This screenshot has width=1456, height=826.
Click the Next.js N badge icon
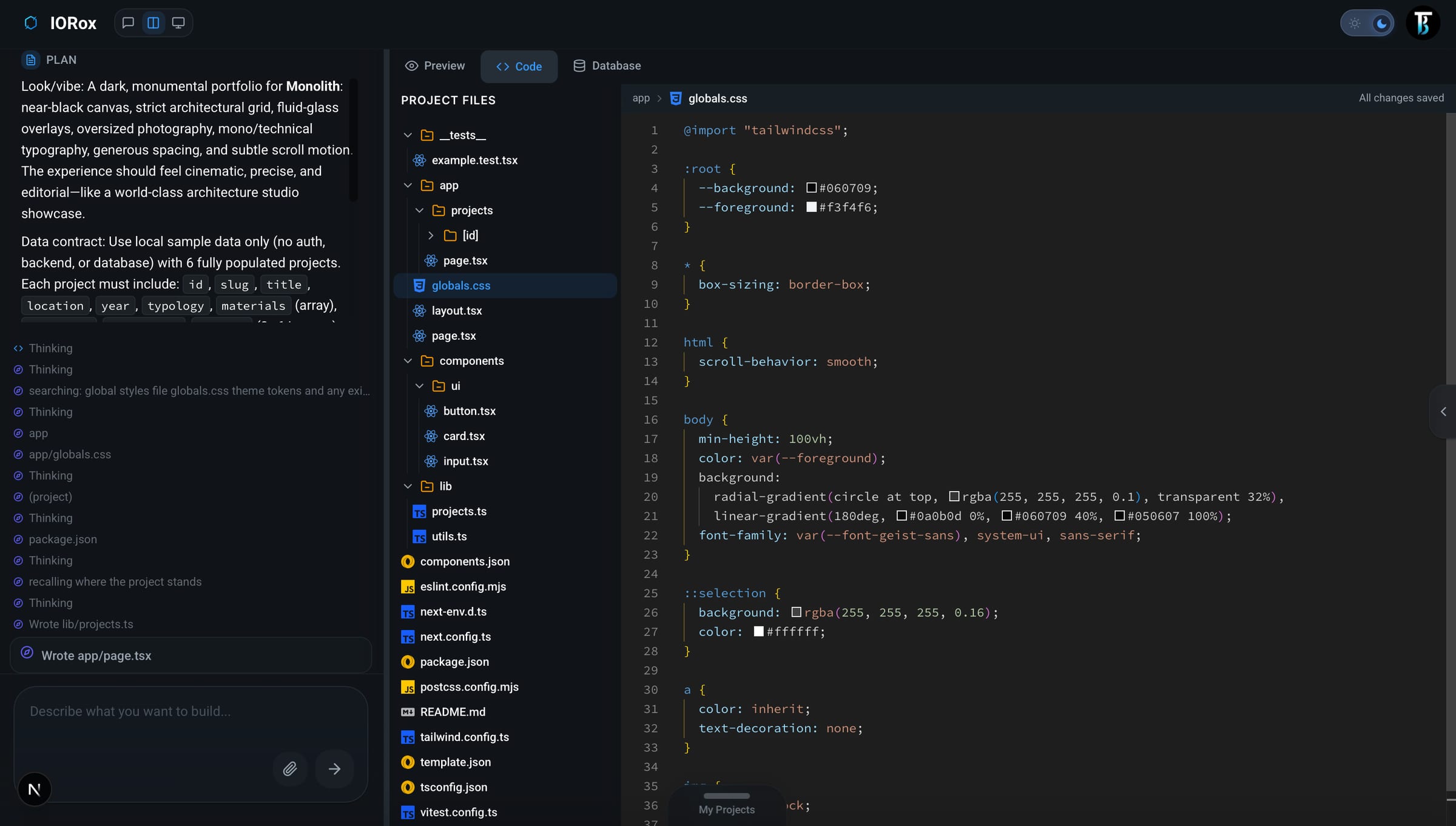(x=35, y=789)
